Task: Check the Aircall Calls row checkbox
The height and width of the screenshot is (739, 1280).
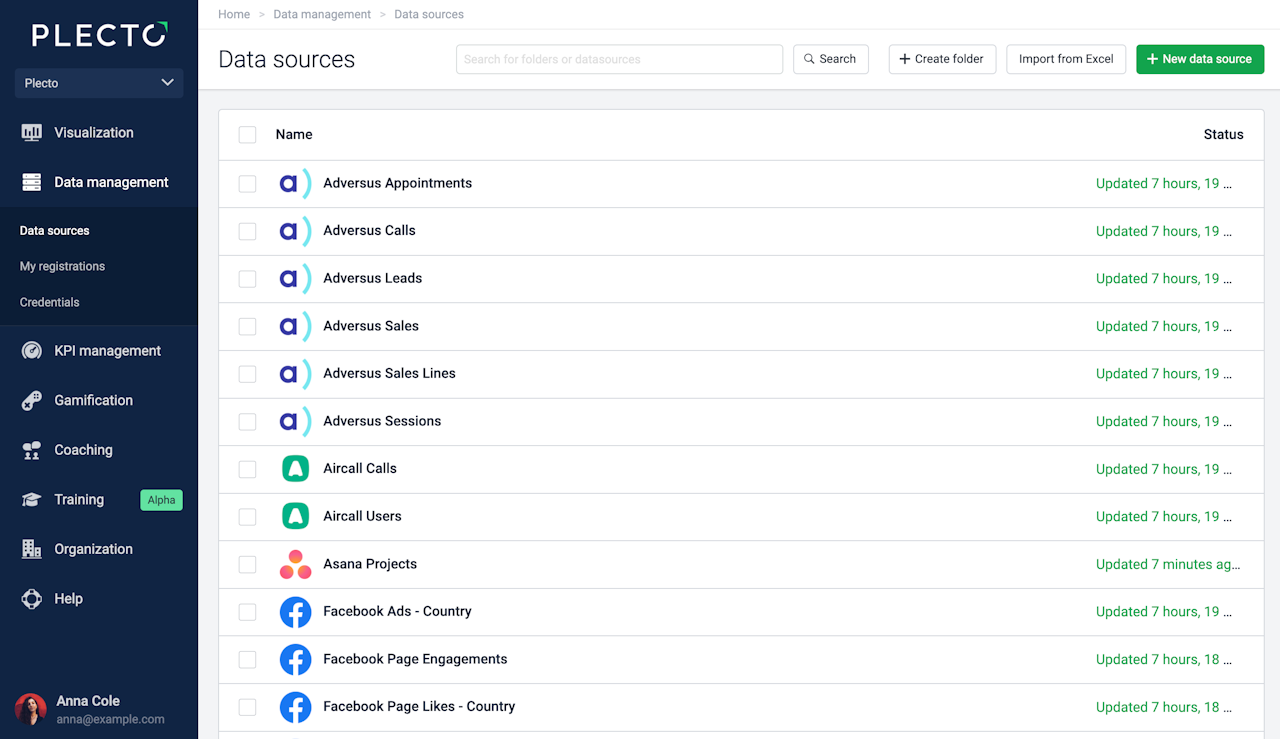Action: 247,469
